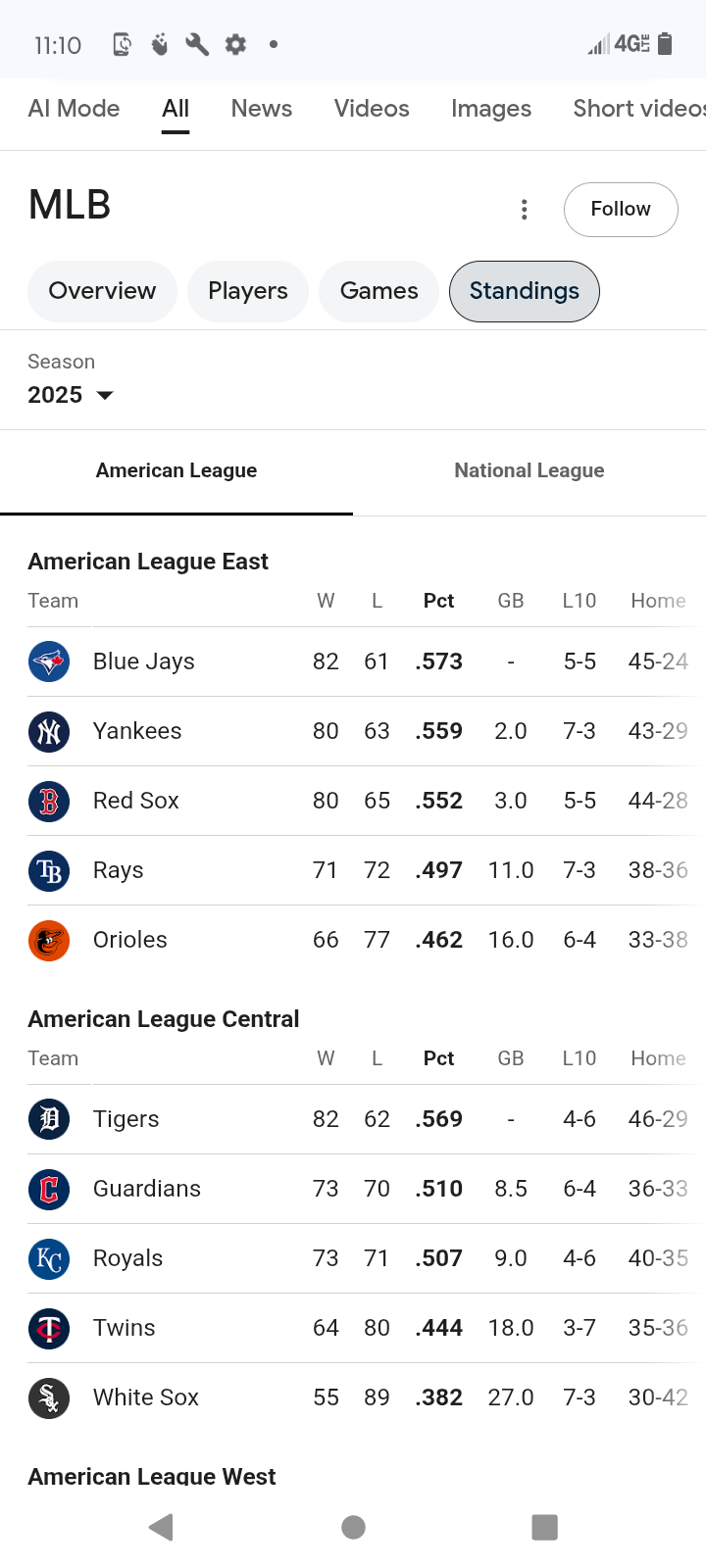Image resolution: width=706 pixels, height=1568 pixels.
Task: Select the Games chip
Action: pos(378,291)
